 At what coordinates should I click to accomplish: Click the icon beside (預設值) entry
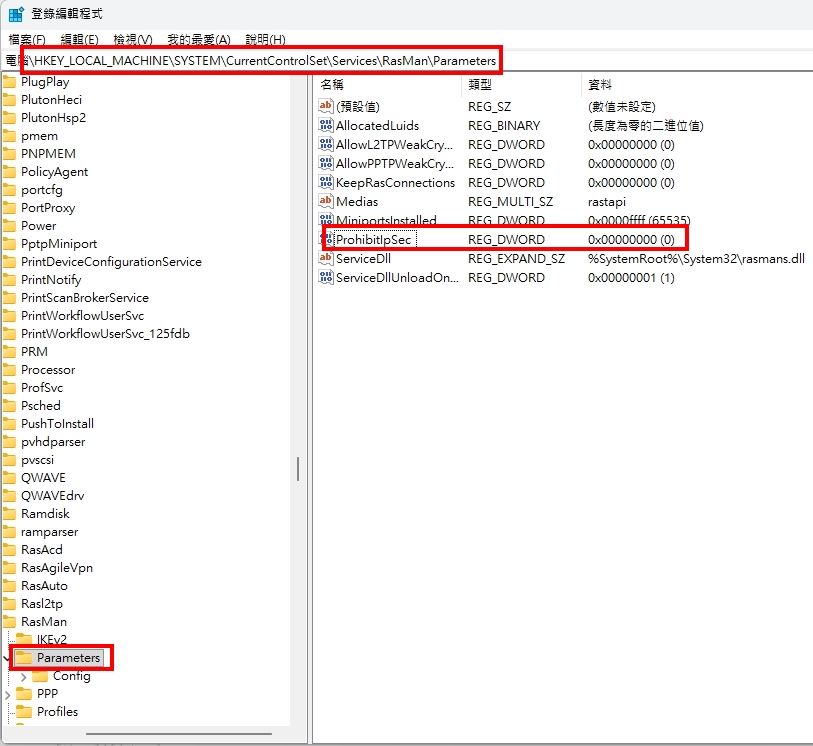coord(325,106)
